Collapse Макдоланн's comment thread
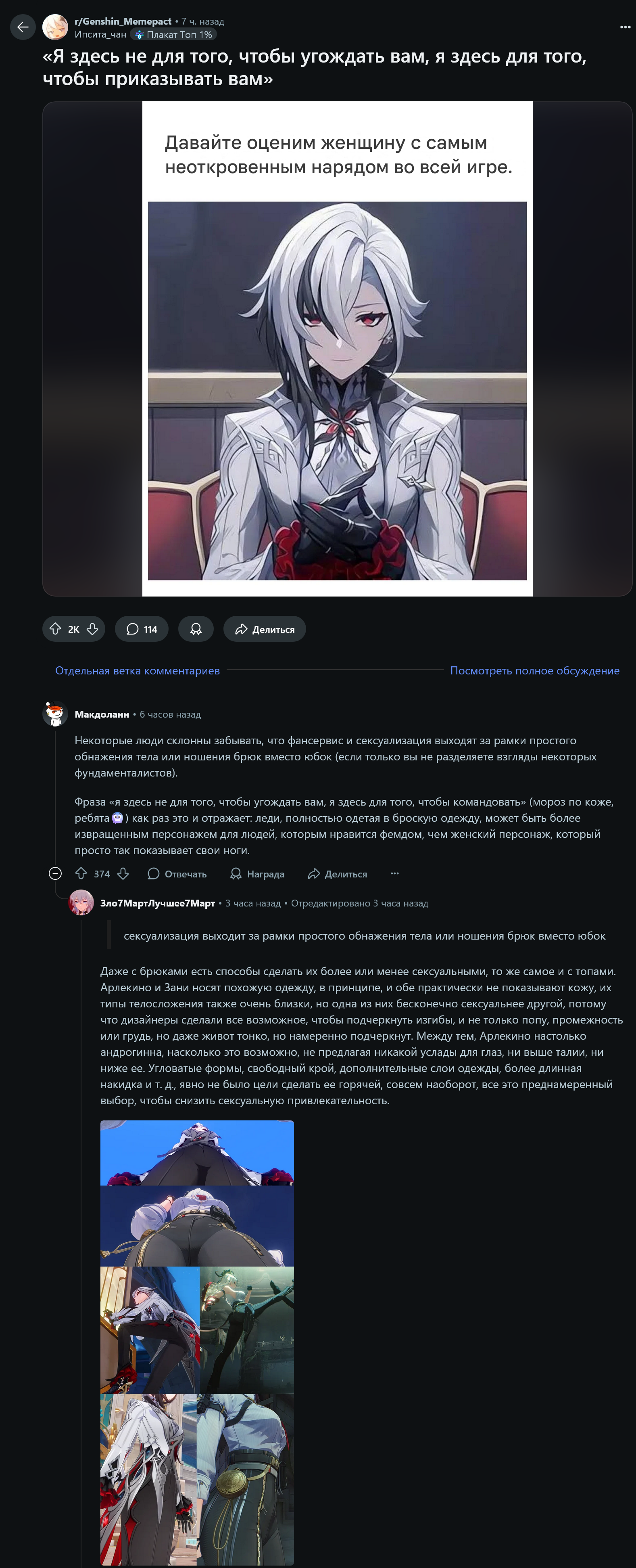Screen dimensions: 636x1568 click(x=55, y=873)
